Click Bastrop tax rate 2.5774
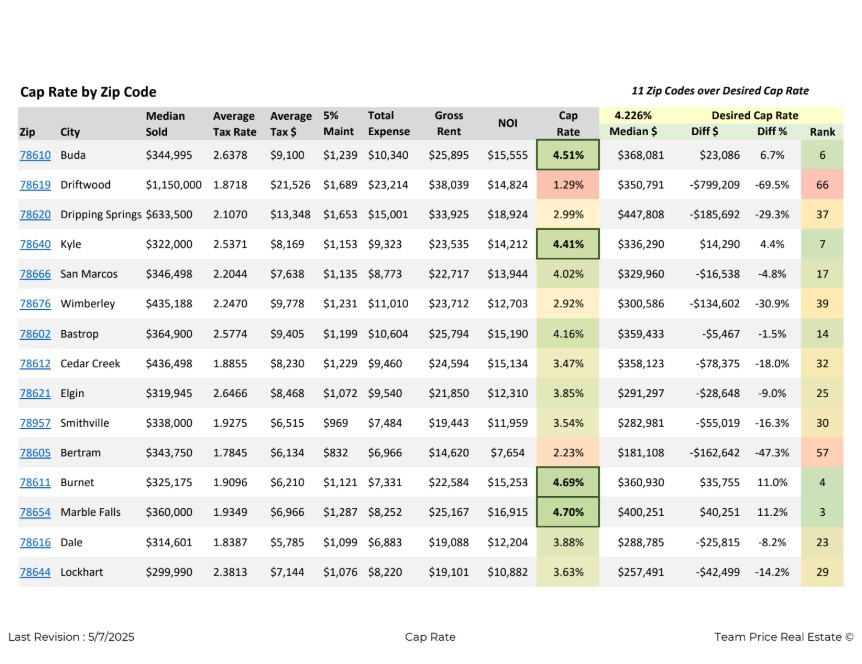Viewport: 862px width, 664px height. click(230, 334)
